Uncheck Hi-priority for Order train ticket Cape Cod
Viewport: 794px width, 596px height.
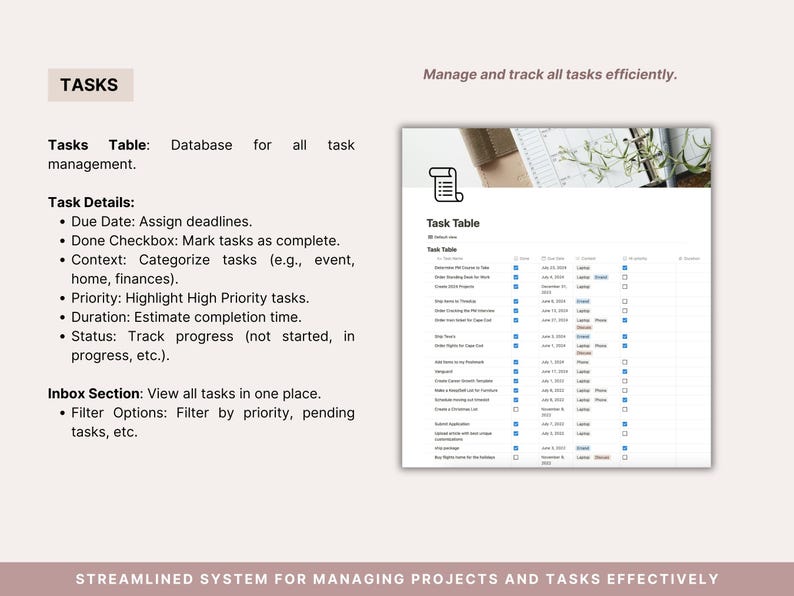624,321
